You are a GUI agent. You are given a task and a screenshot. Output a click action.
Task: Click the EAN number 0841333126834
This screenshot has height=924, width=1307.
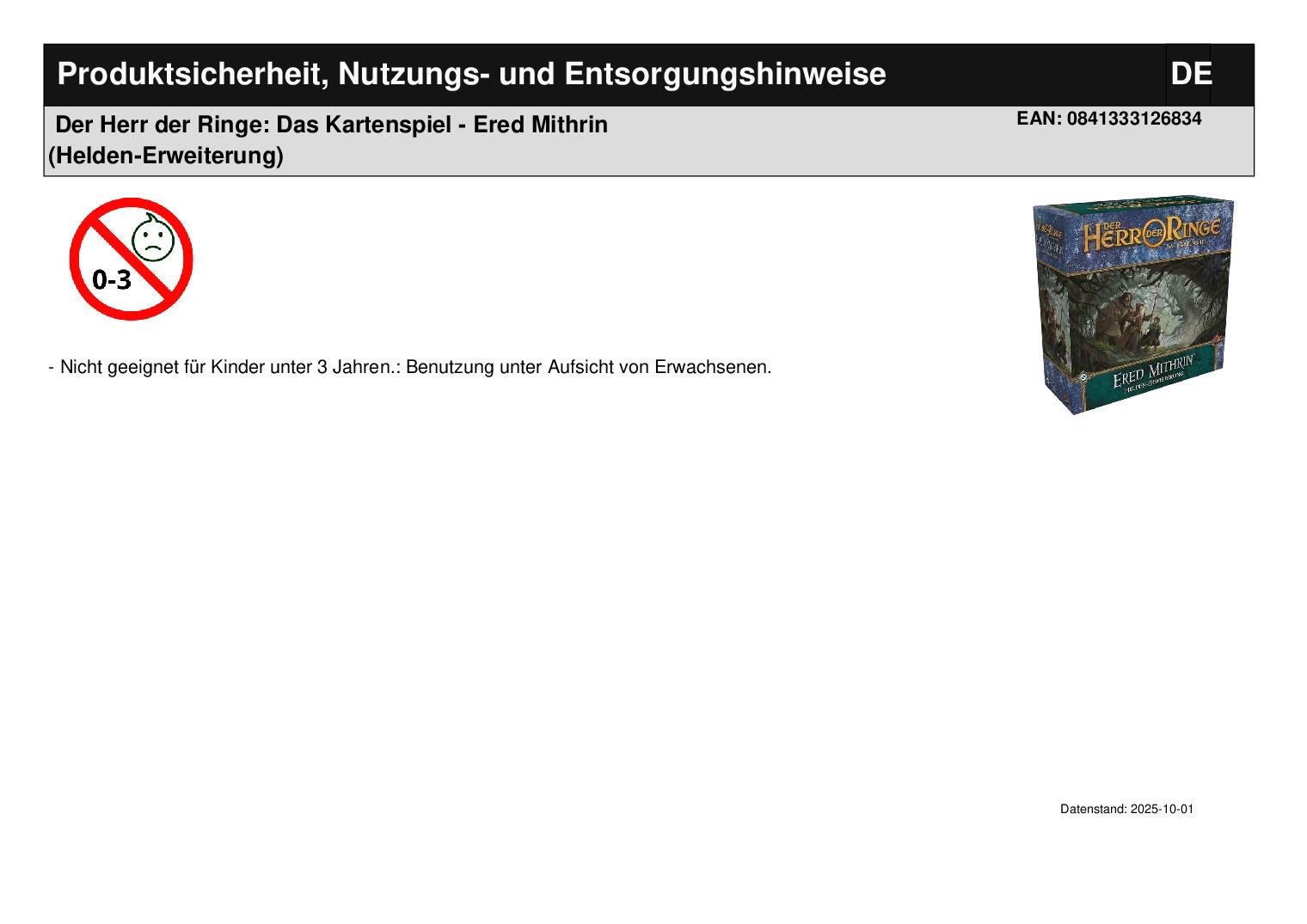tap(1133, 119)
